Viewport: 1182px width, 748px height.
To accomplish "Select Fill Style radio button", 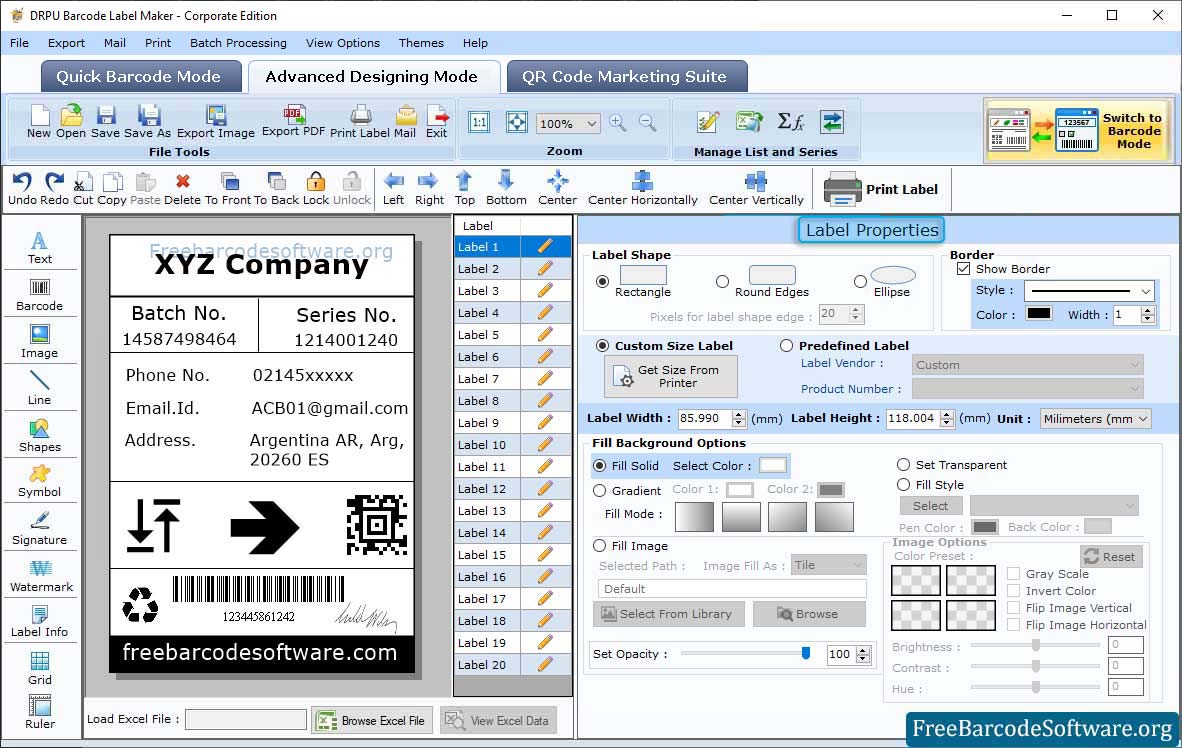I will 903,484.
